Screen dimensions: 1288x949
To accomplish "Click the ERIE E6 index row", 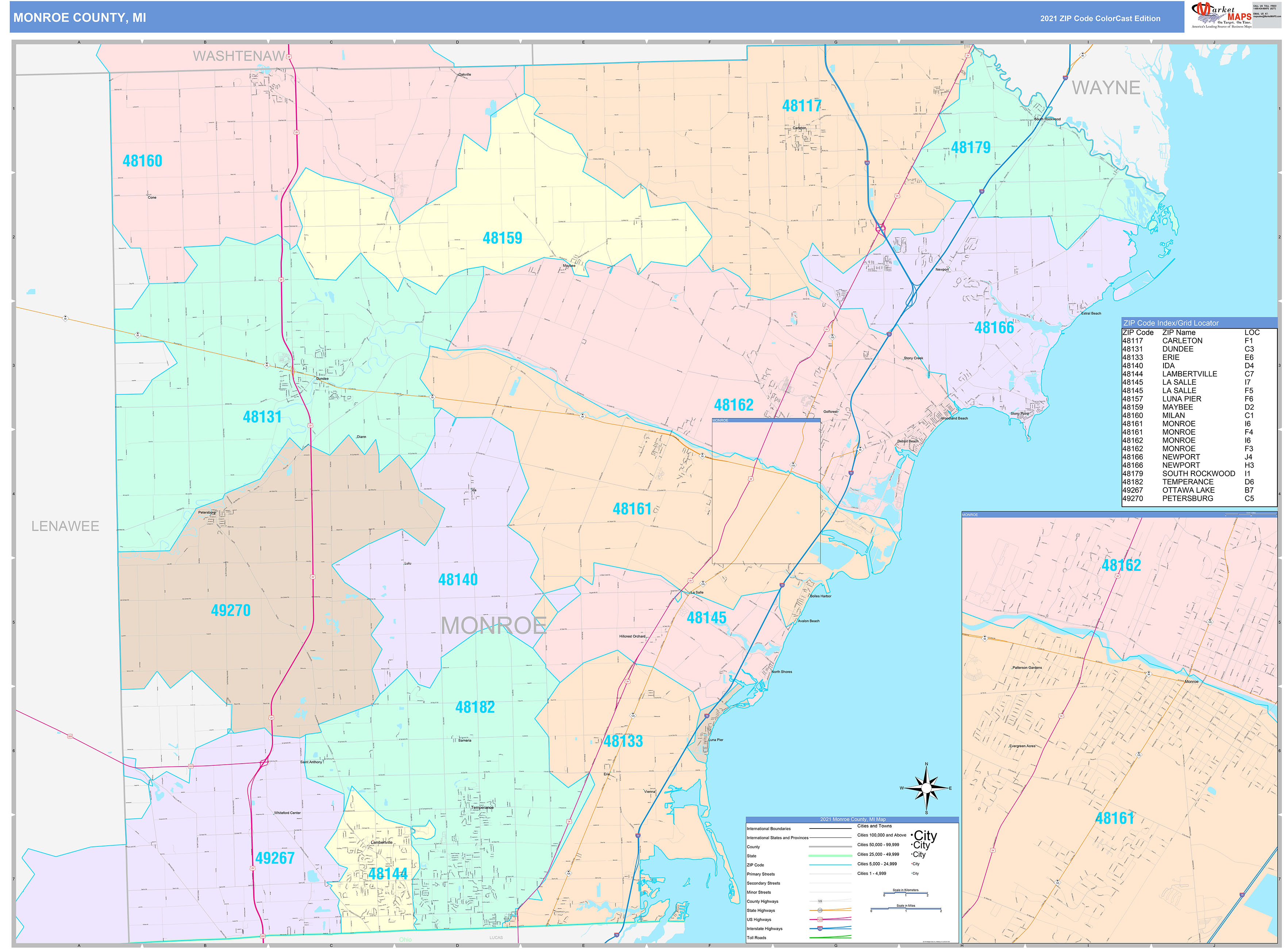I will click(1199, 357).
